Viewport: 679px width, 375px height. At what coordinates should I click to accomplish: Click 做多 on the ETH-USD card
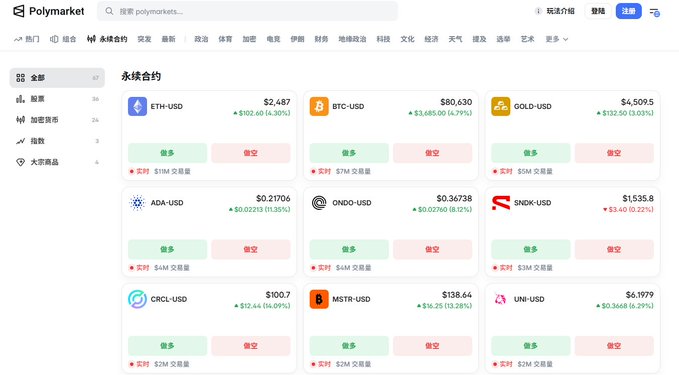coord(167,153)
